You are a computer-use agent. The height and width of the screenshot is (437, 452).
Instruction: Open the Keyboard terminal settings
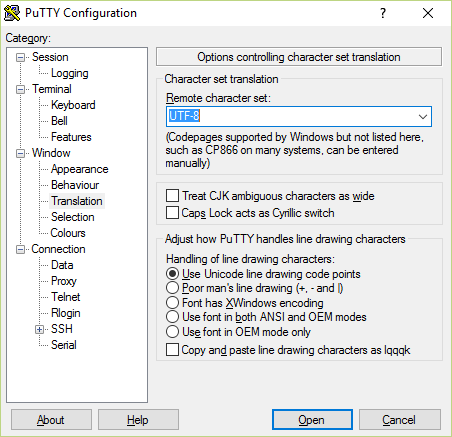73,105
